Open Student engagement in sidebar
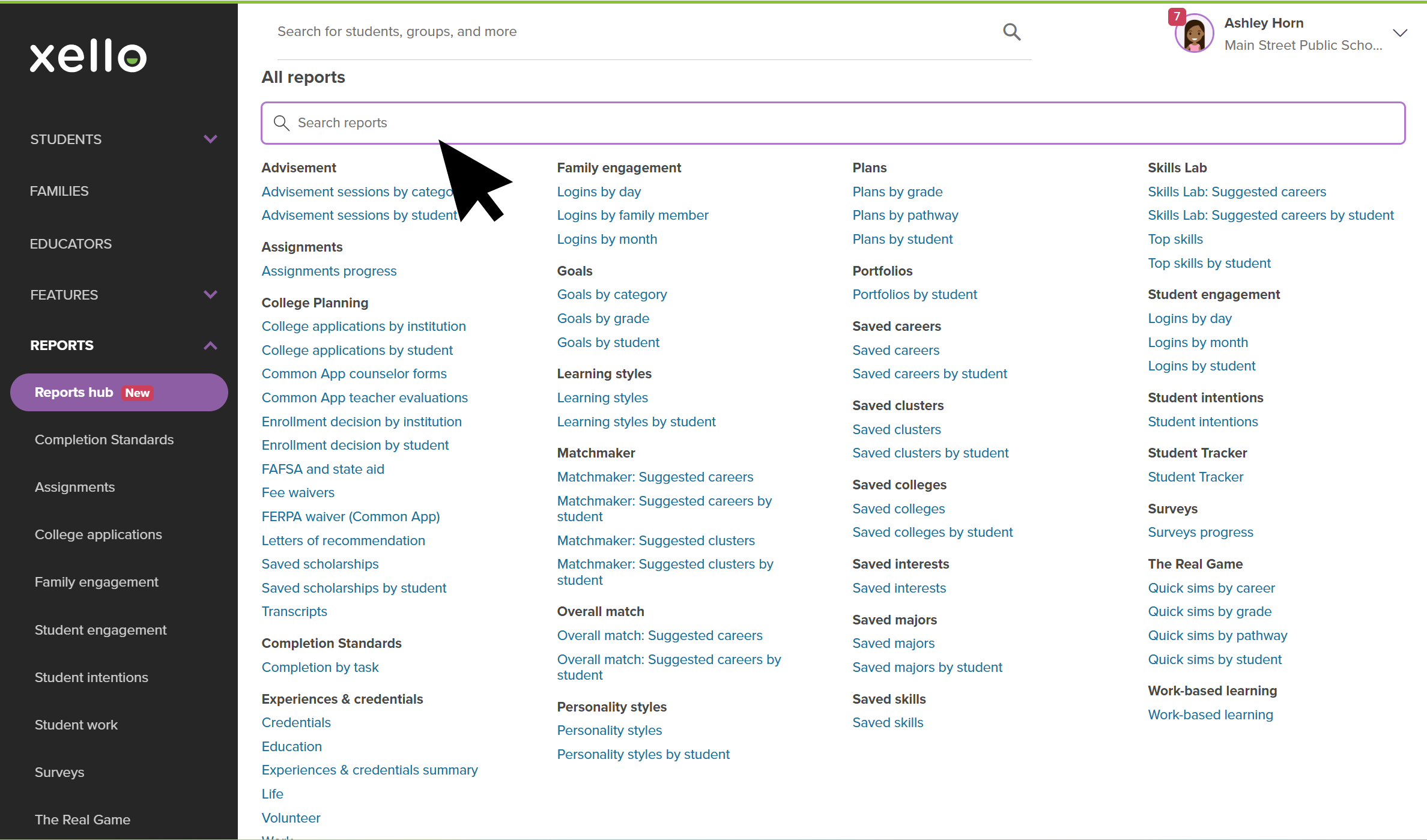Viewport: 1427px width, 840px height. pyautogui.click(x=101, y=630)
